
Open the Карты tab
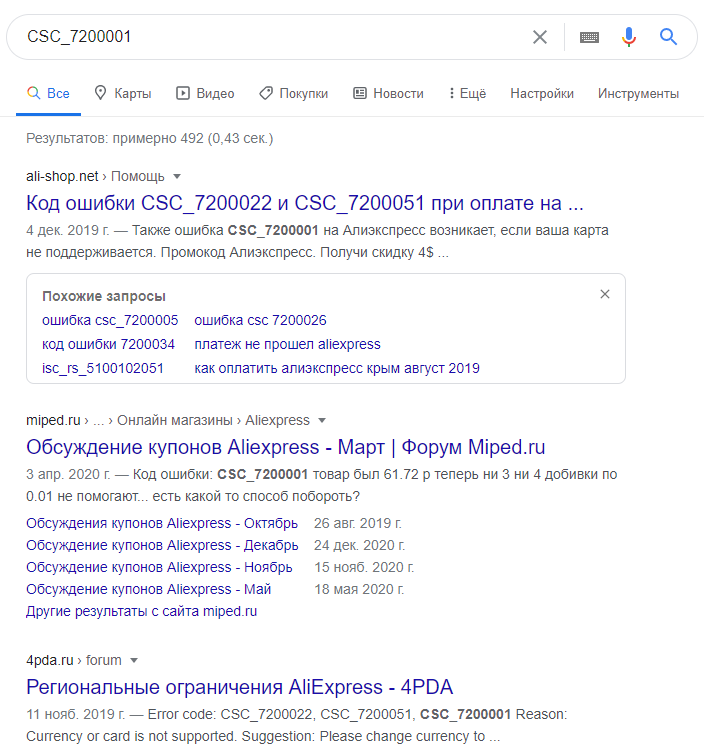pyautogui.click(x=122, y=94)
